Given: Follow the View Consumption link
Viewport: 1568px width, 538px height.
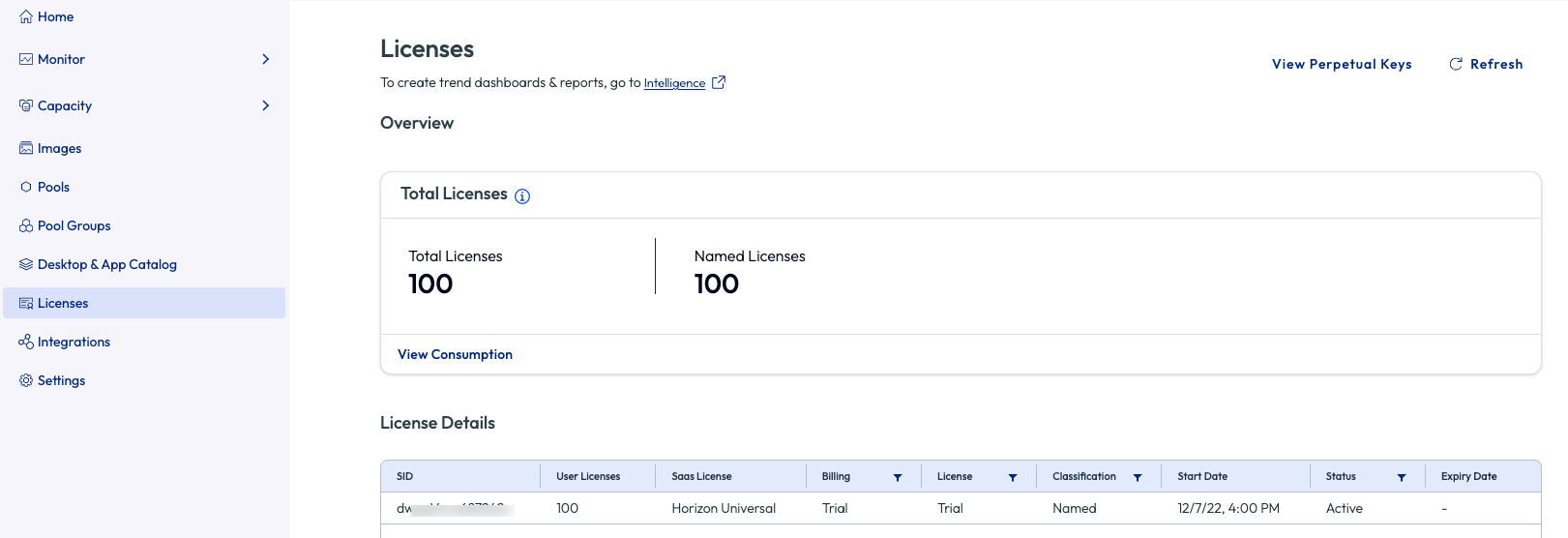Looking at the screenshot, I should pos(455,355).
